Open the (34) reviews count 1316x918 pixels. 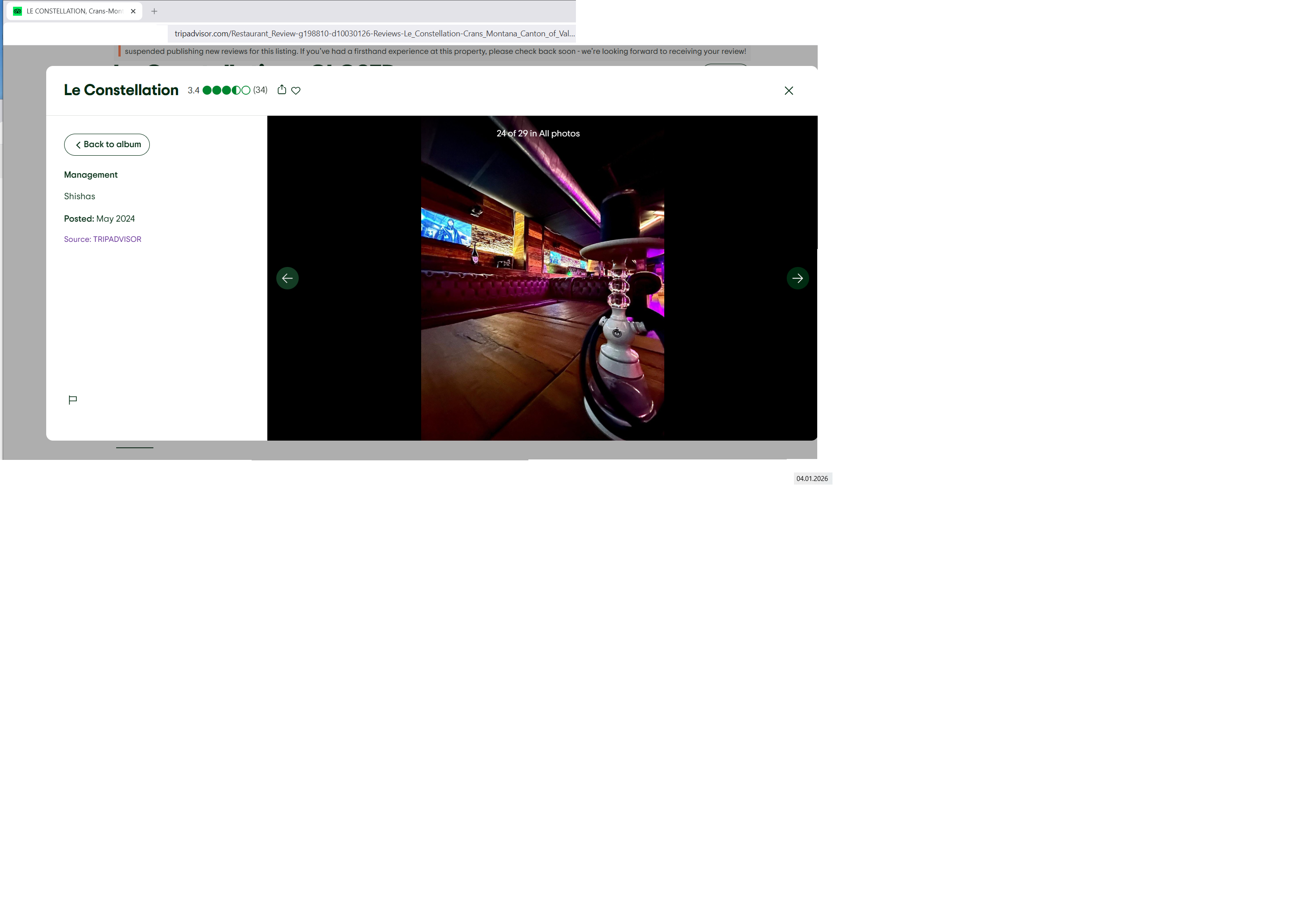point(260,90)
